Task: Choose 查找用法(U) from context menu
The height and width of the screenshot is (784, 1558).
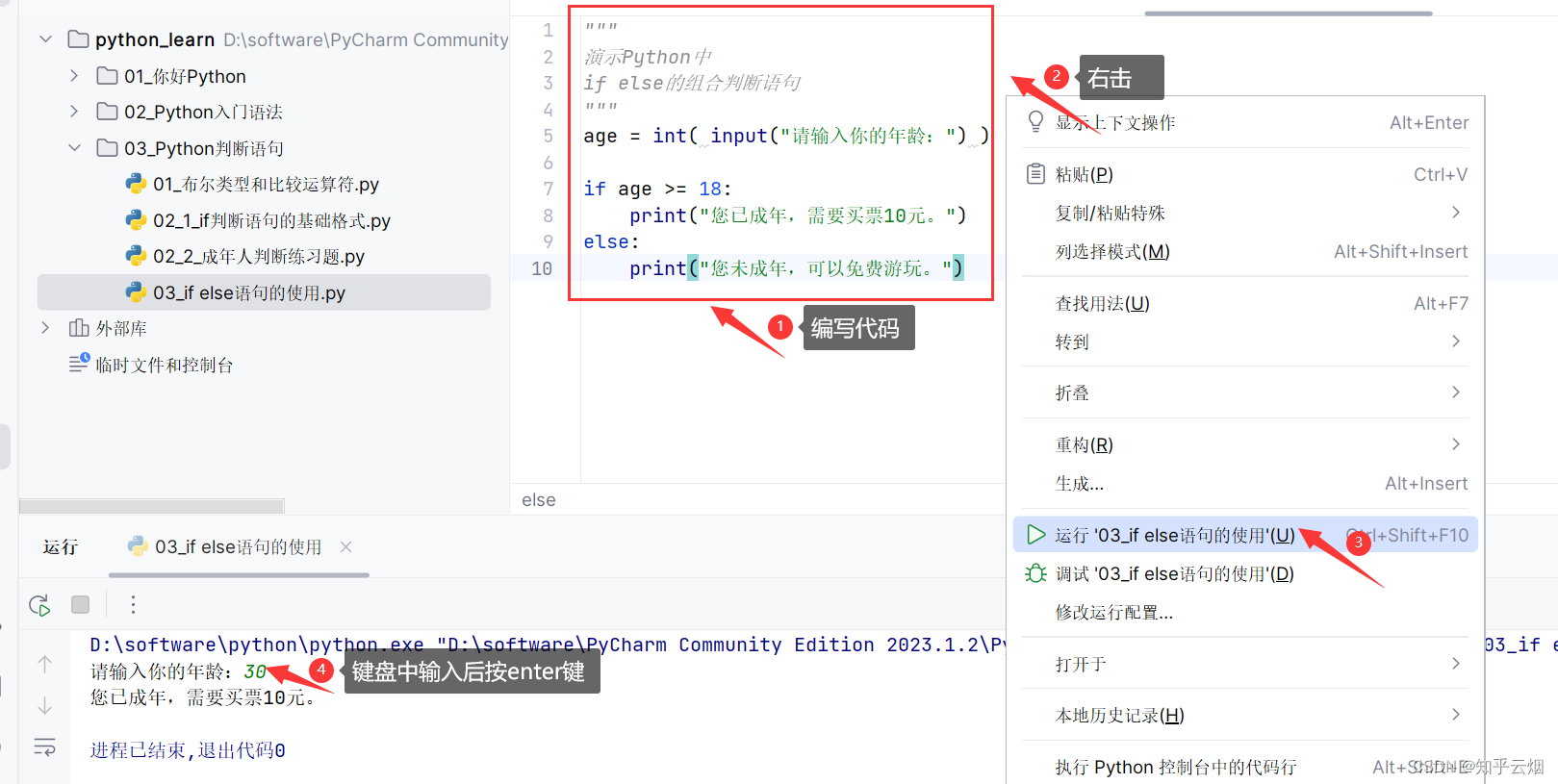Action: [x=1245, y=303]
